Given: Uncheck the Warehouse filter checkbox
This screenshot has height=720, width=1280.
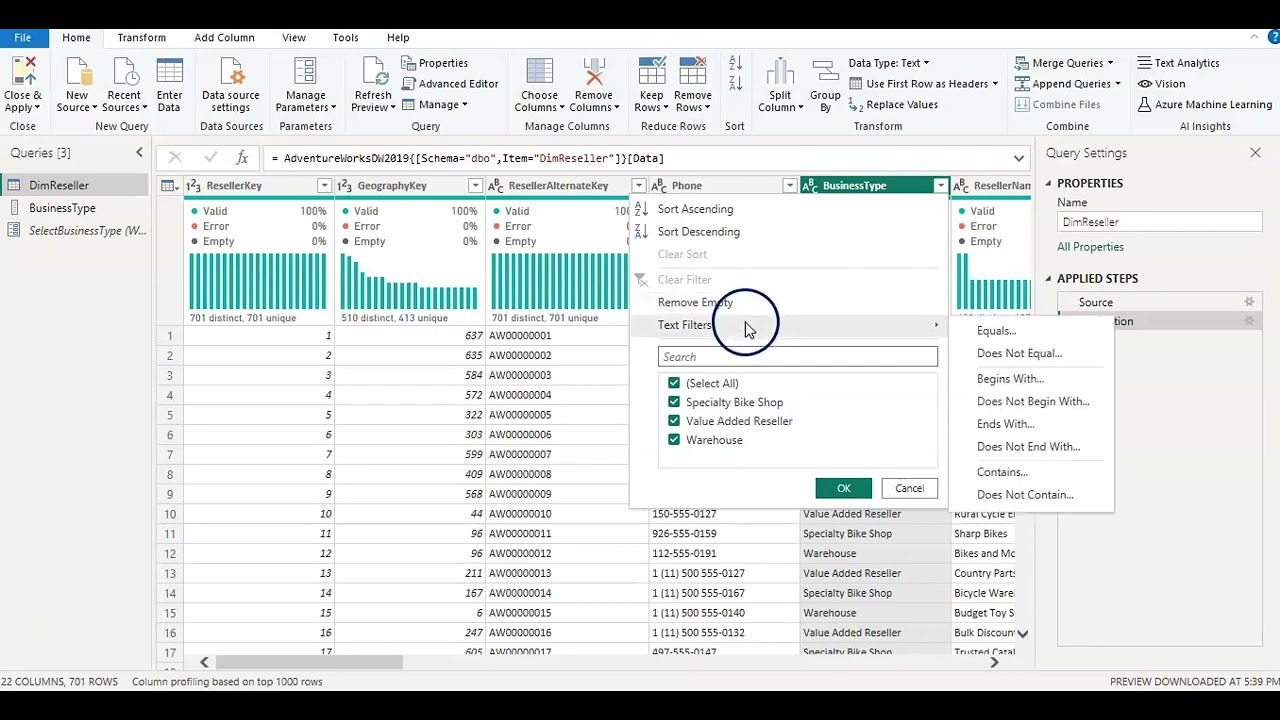Looking at the screenshot, I should tap(674, 440).
